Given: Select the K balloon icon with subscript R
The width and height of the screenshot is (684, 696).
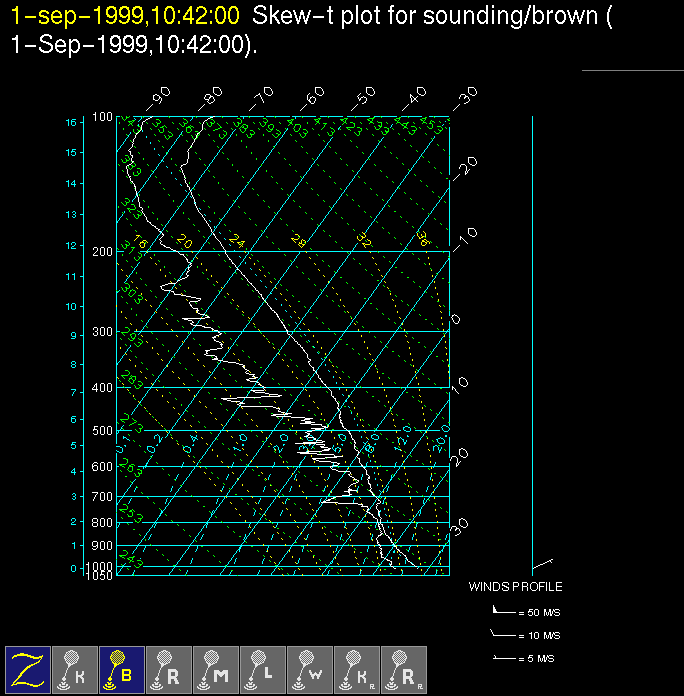Looking at the screenshot, I should pyautogui.click(x=357, y=668).
